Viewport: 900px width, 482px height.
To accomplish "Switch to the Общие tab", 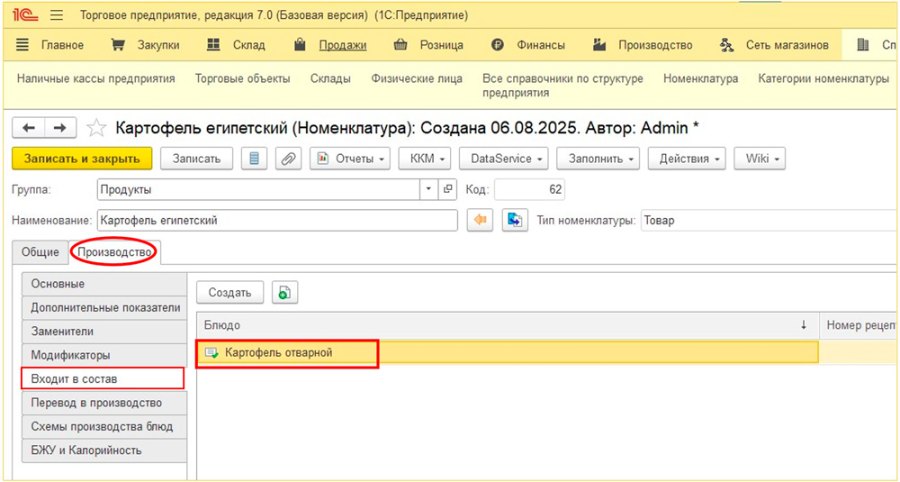I will coord(40,252).
